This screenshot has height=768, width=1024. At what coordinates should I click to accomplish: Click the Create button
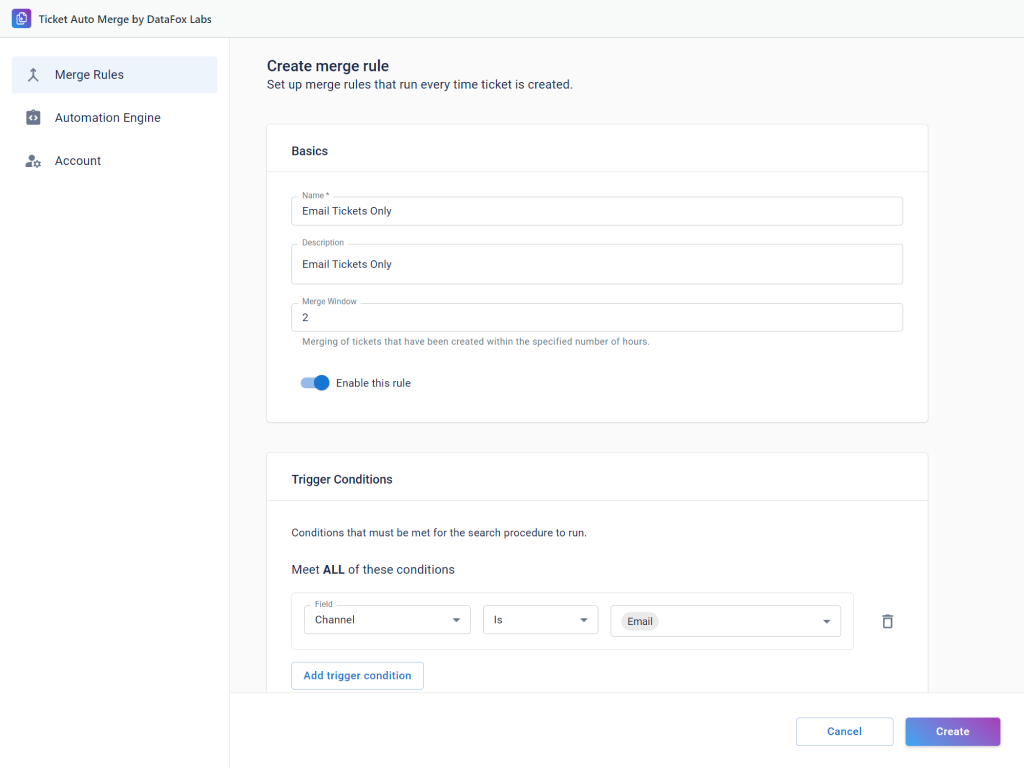[952, 731]
